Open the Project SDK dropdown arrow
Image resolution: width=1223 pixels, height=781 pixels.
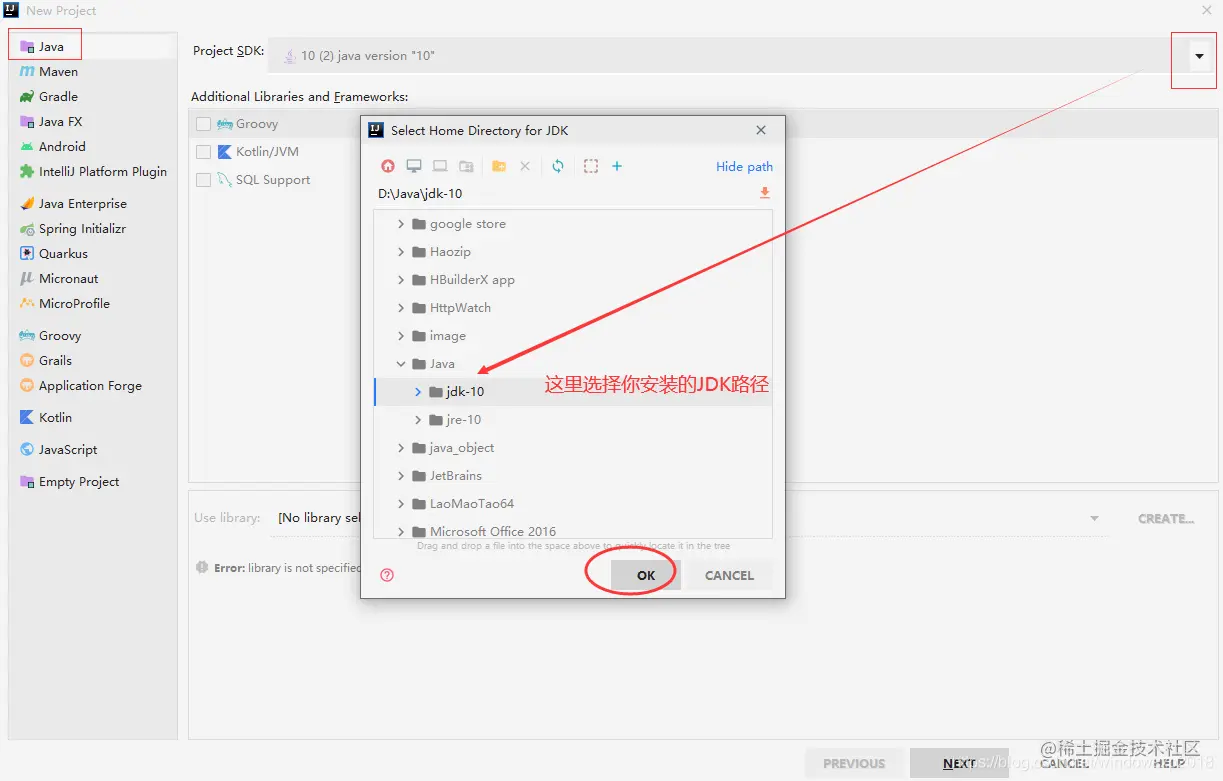[1199, 56]
